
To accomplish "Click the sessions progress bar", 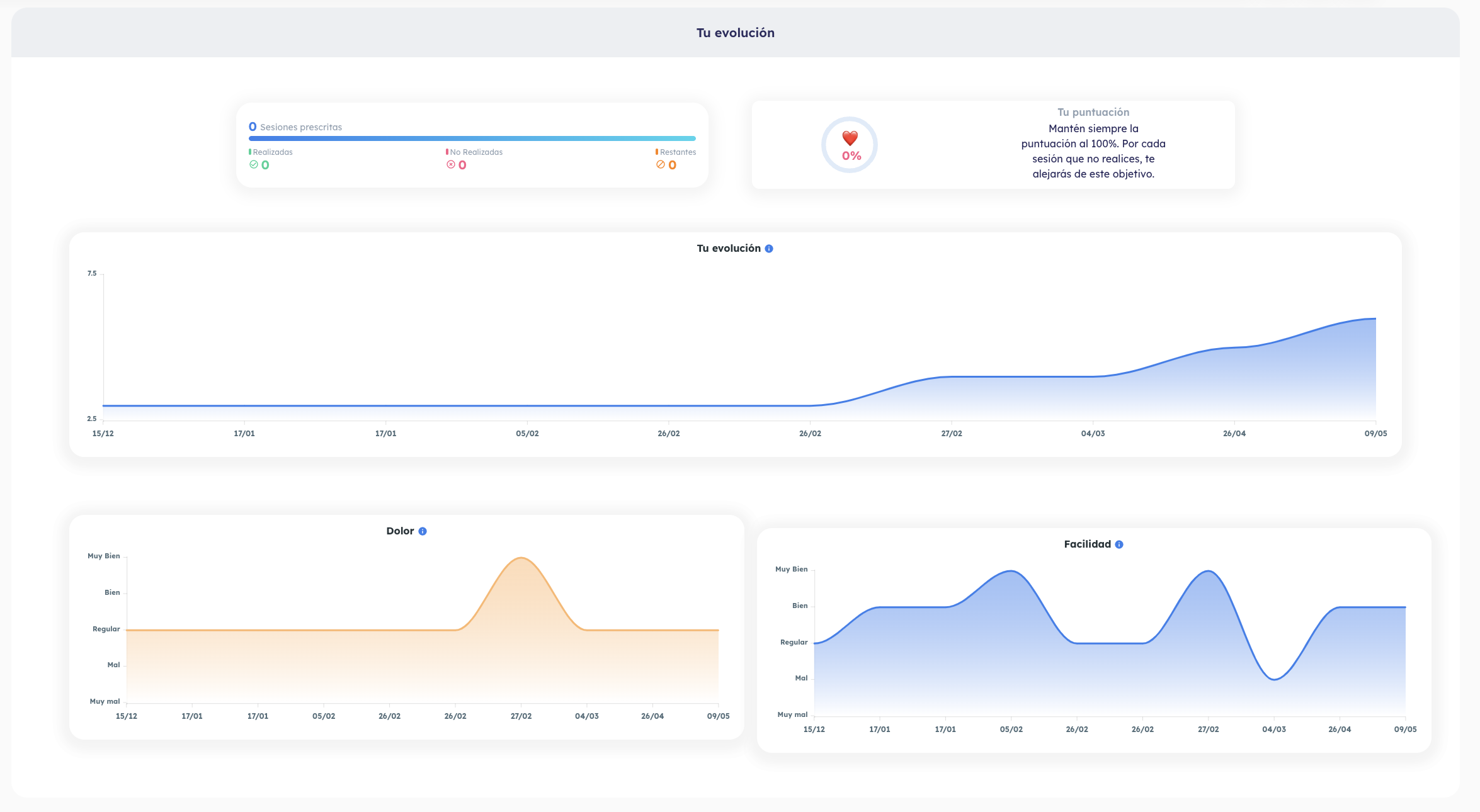I will click(472, 138).
